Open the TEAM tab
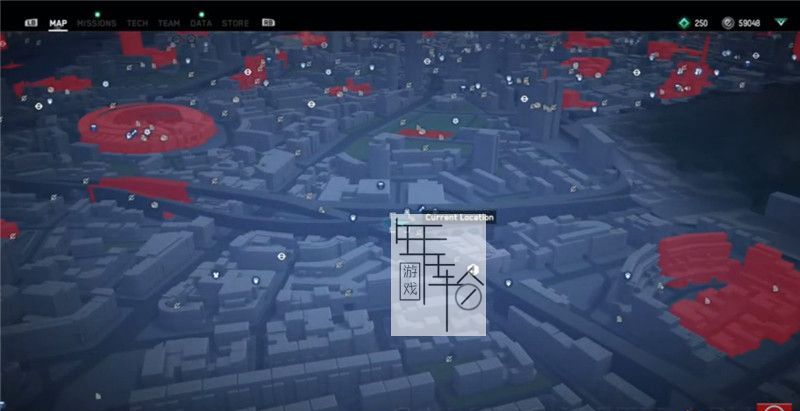This screenshot has height=411, width=800. coord(169,23)
